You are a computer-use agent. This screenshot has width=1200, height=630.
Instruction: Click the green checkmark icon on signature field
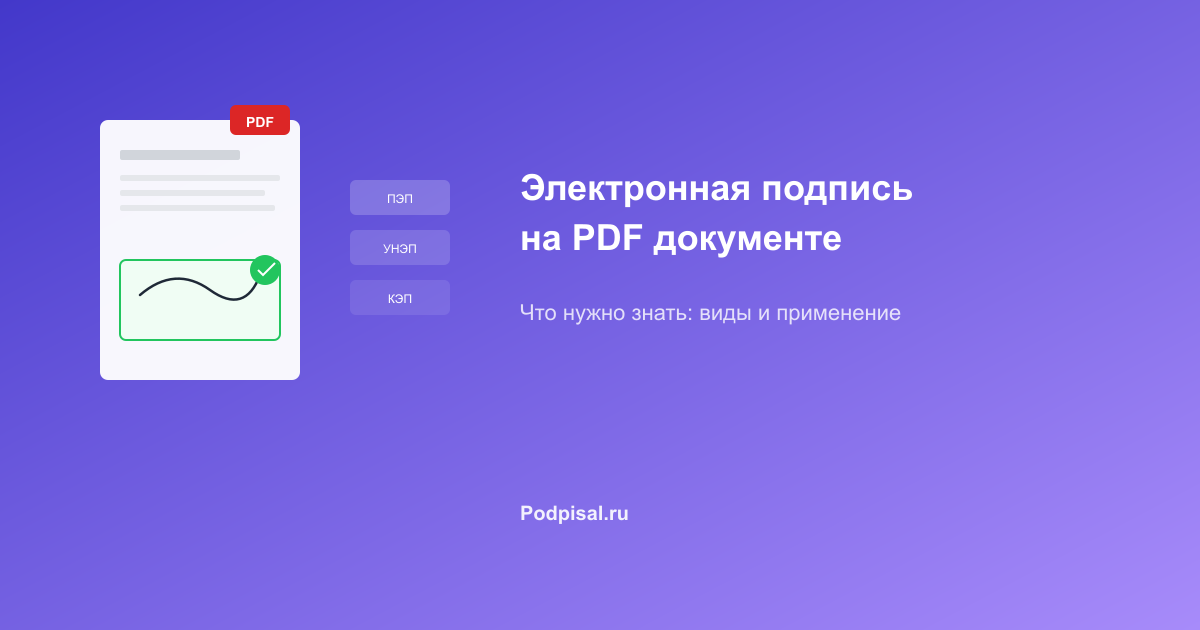click(265, 270)
